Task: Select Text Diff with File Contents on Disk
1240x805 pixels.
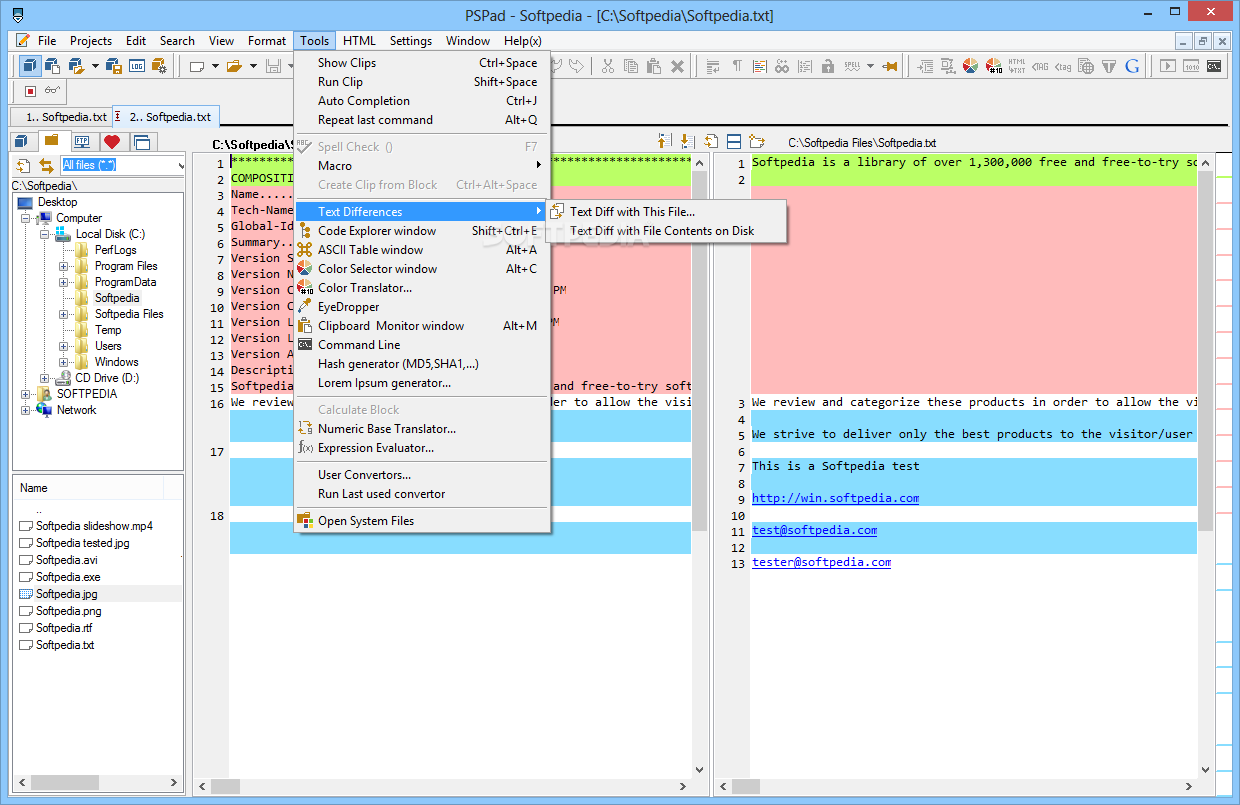Action: coord(667,231)
